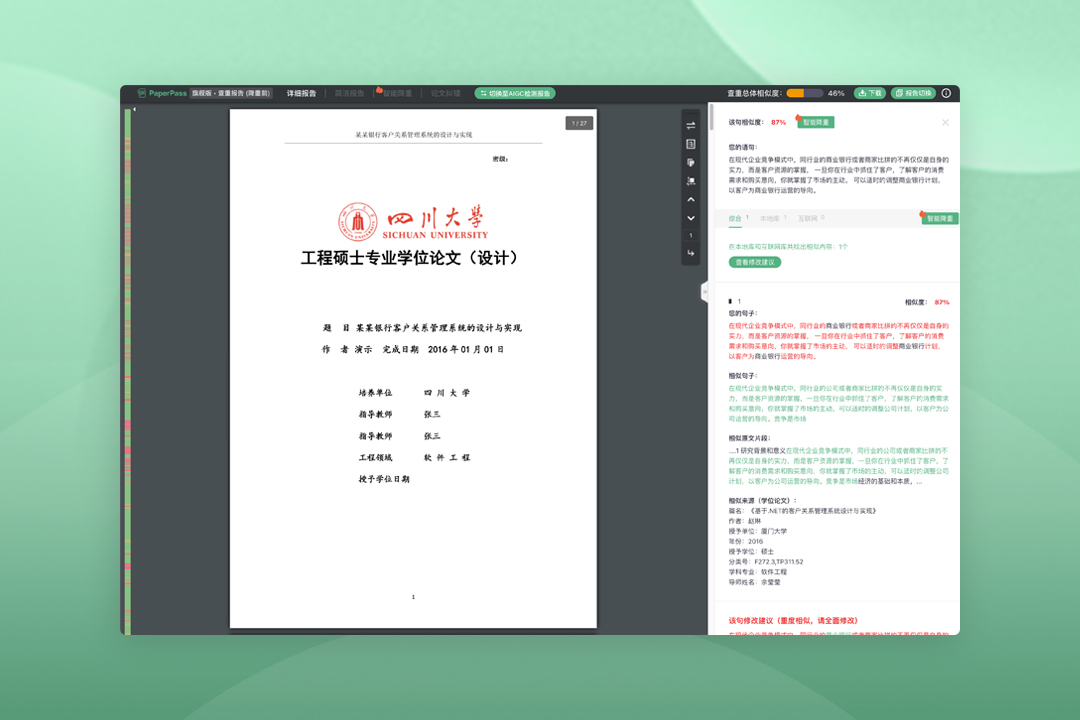This screenshot has height=720, width=1080.
Task: Select the 本地库 source tab
Action: point(768,218)
